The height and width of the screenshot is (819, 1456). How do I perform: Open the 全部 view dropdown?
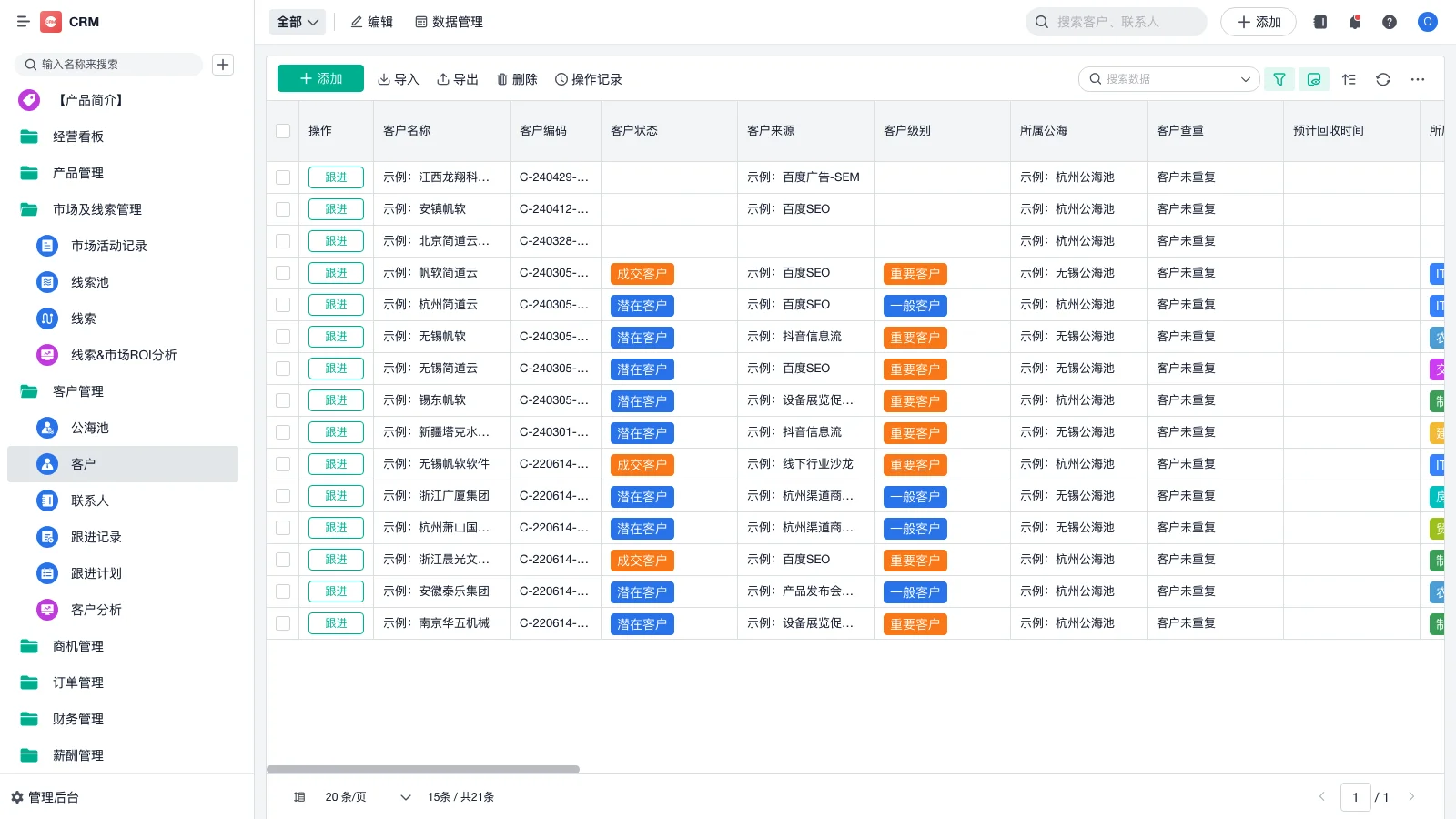(298, 22)
